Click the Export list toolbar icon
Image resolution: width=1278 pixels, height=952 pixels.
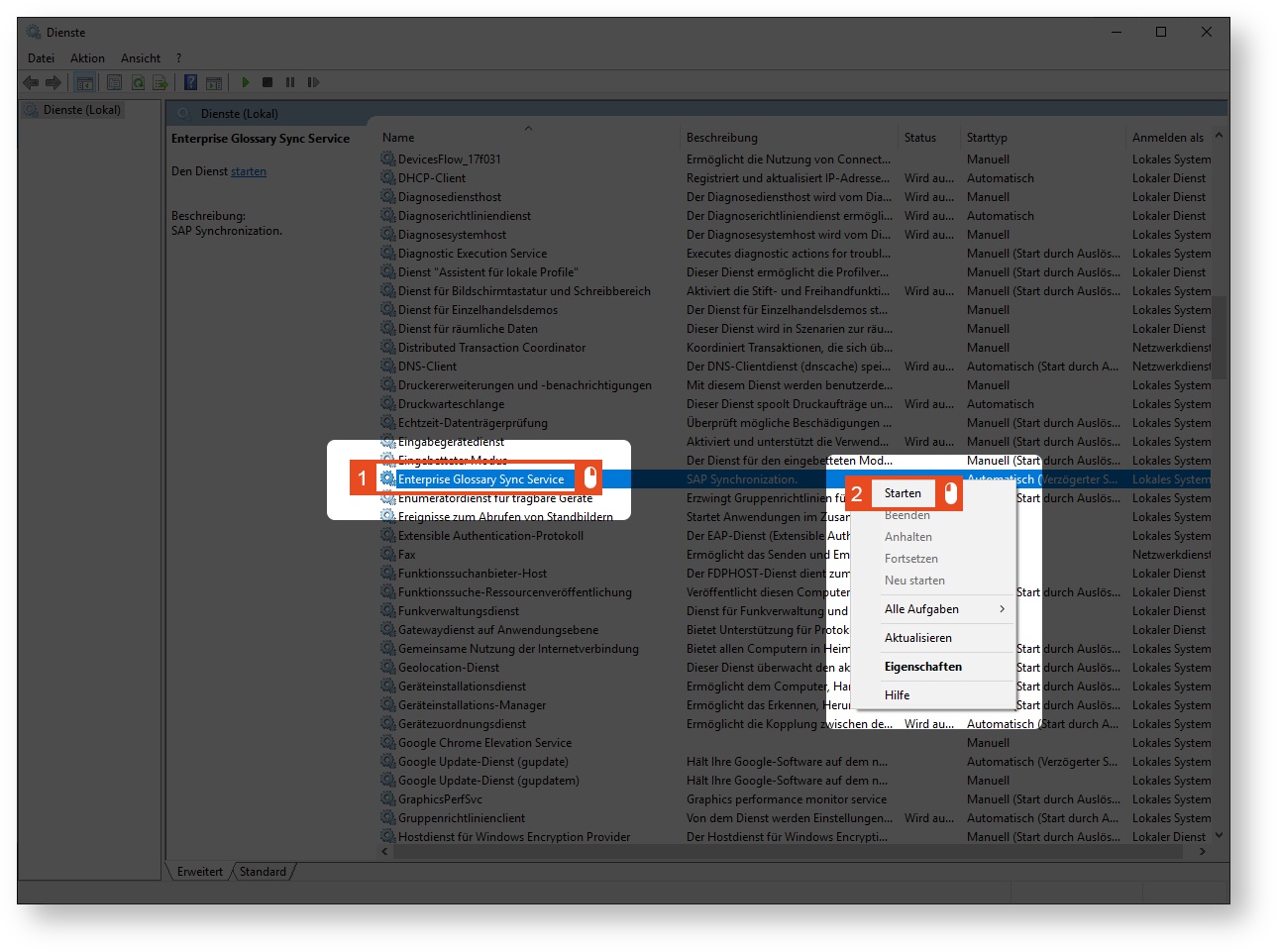coord(160,82)
